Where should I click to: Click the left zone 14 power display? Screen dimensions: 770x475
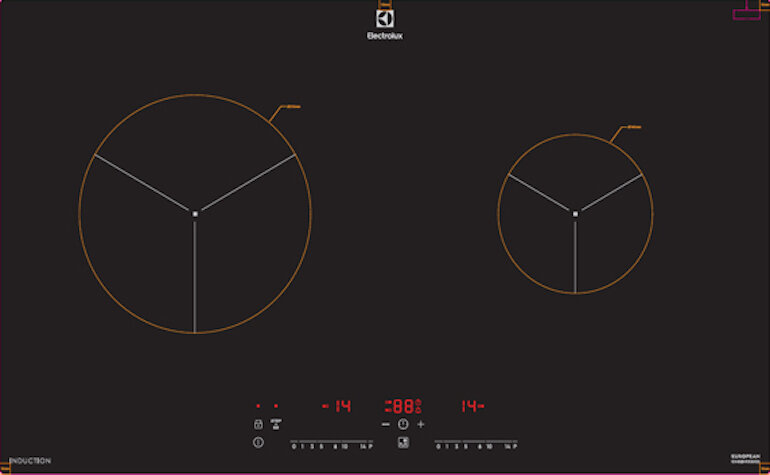click(x=337, y=406)
